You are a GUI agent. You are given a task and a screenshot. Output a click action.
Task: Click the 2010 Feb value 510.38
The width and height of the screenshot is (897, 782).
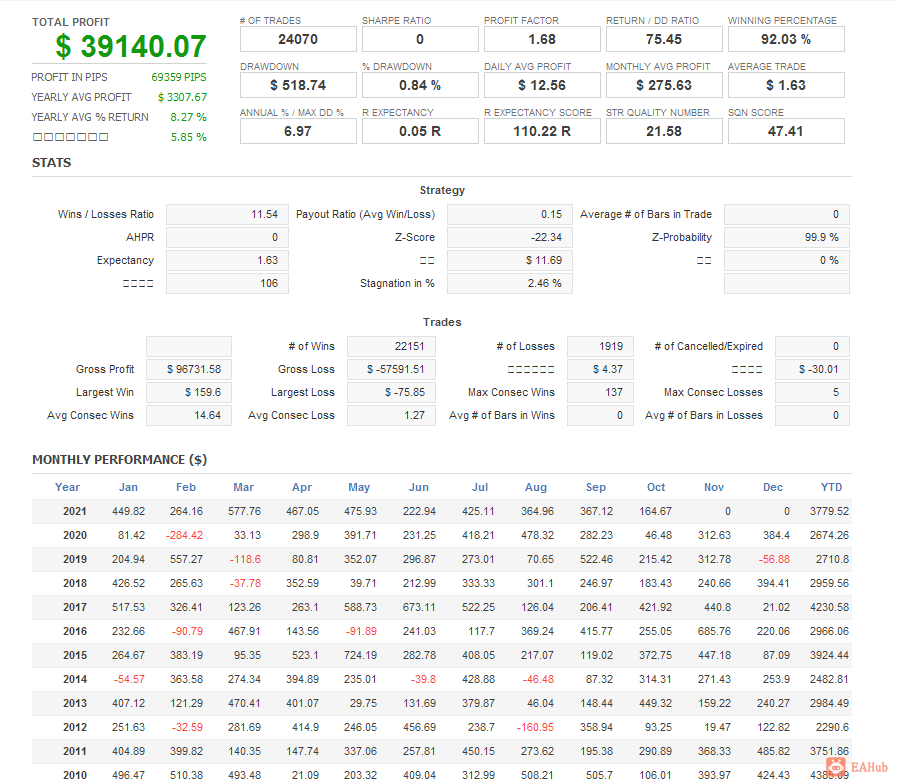click(186, 776)
